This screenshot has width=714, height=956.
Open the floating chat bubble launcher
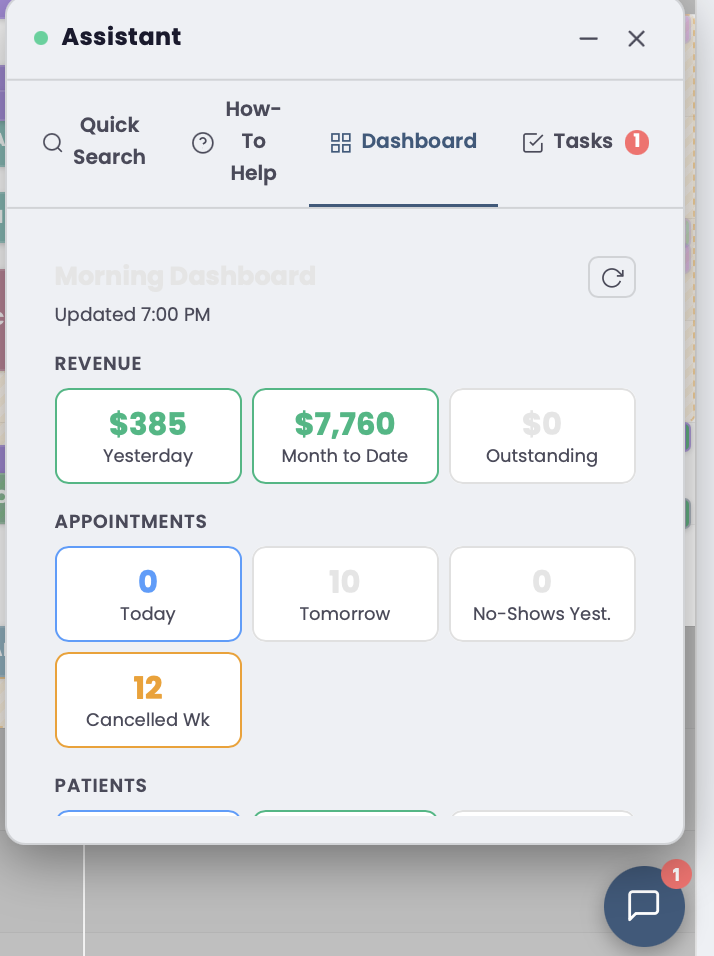pyautogui.click(x=644, y=907)
